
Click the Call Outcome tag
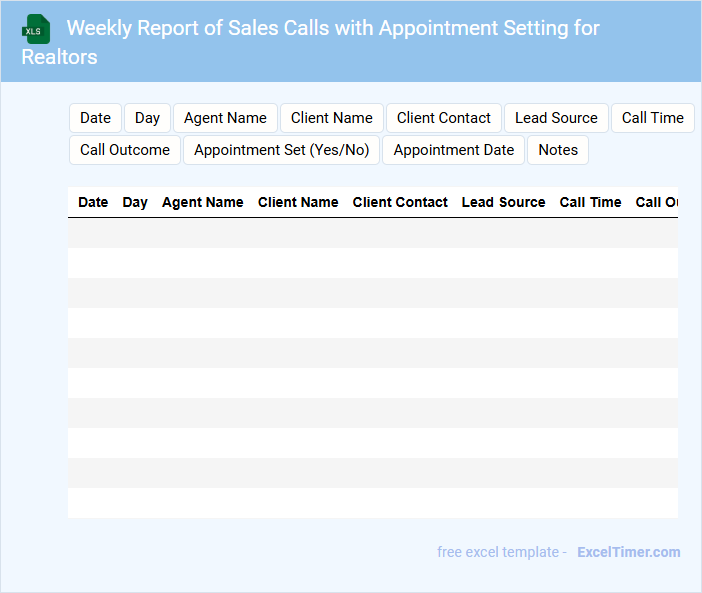point(125,150)
